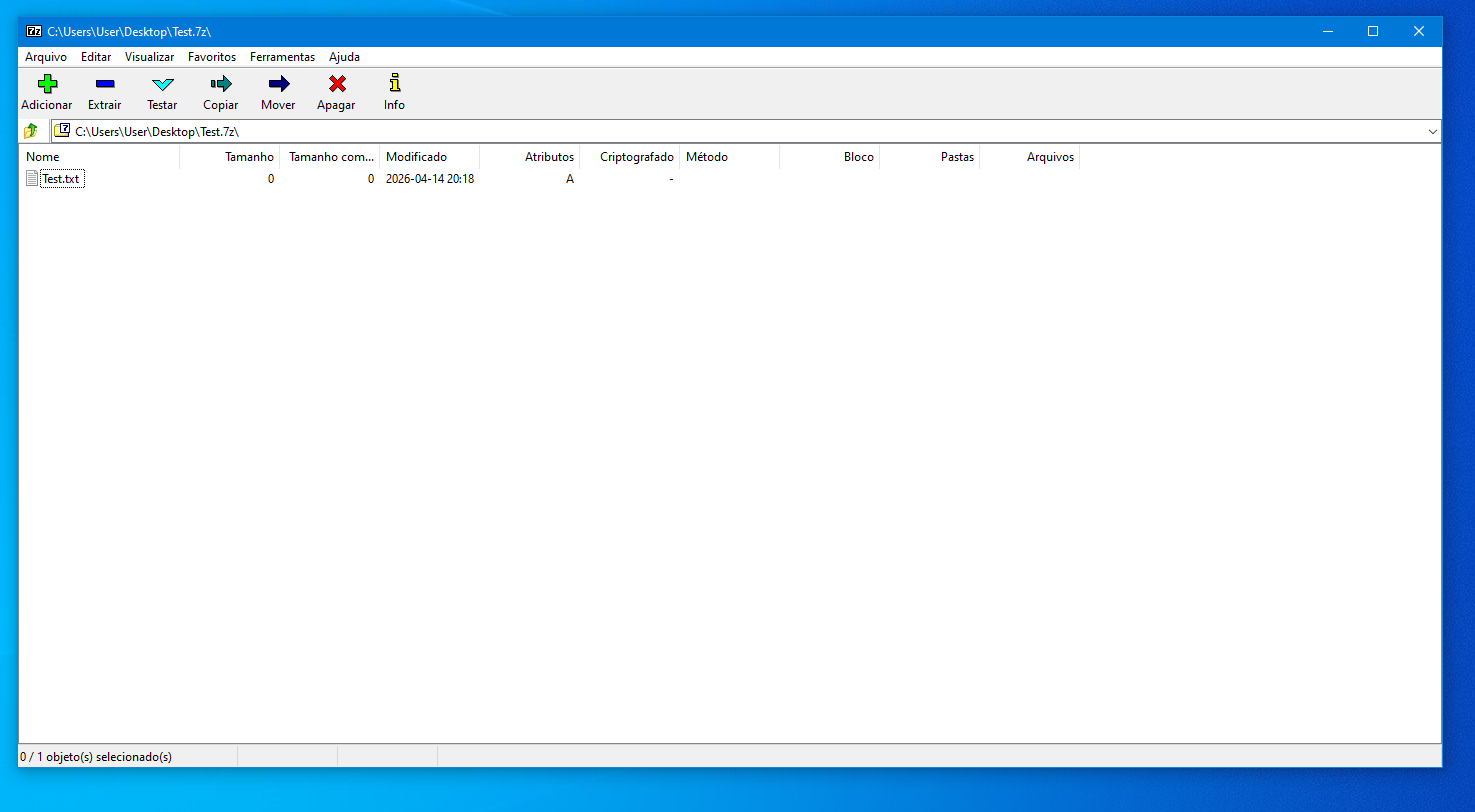Click the attribute value A for Test.txt

570,179
